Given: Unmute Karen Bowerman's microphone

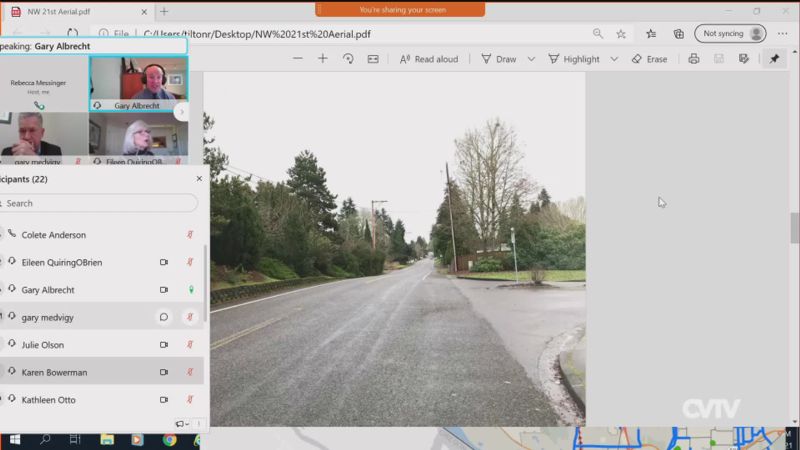Looking at the screenshot, I should (x=190, y=372).
